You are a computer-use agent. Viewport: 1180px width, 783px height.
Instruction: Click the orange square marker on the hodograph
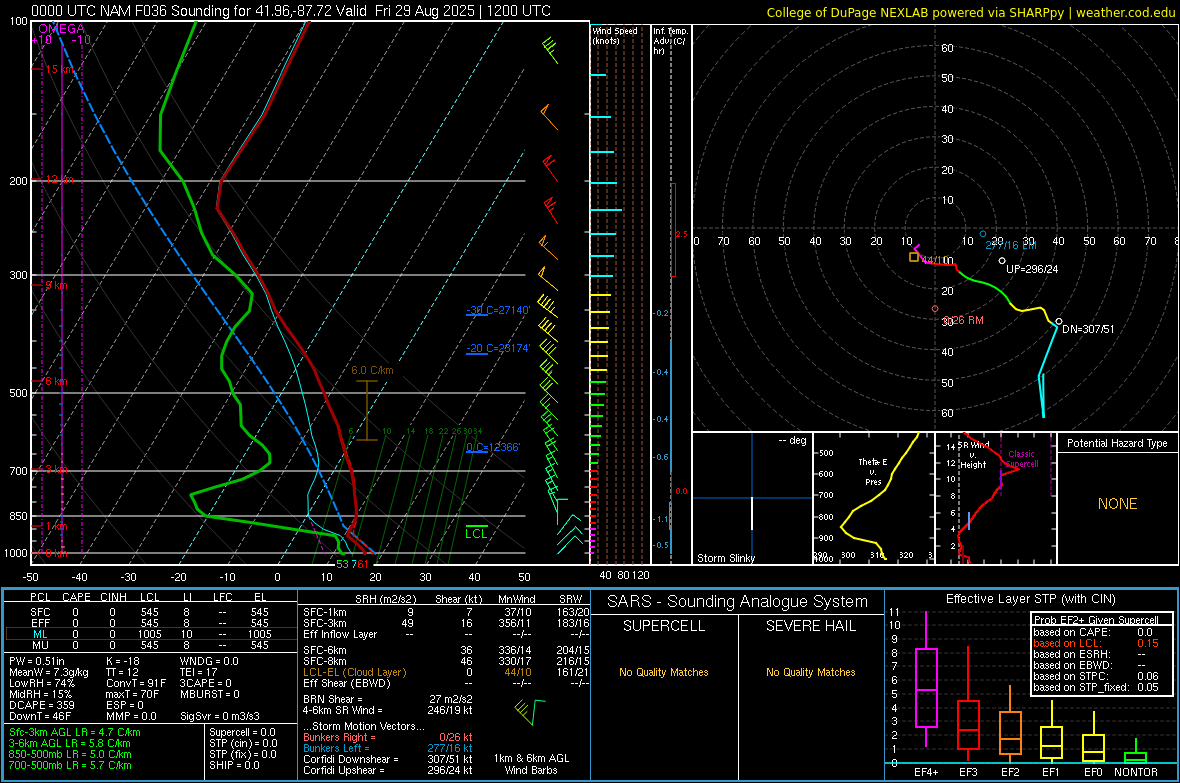[914, 257]
